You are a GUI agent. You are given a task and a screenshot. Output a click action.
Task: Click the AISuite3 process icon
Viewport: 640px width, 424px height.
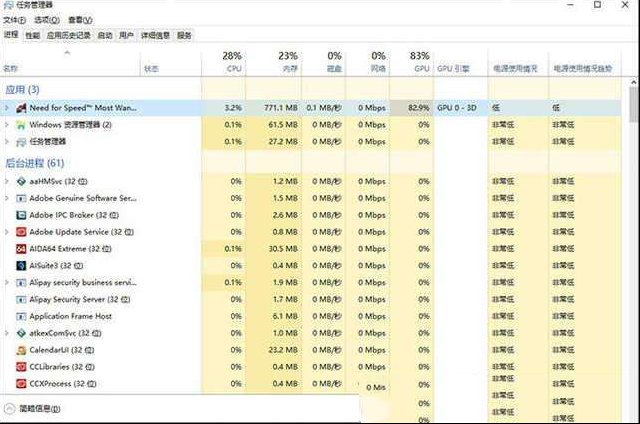21,266
